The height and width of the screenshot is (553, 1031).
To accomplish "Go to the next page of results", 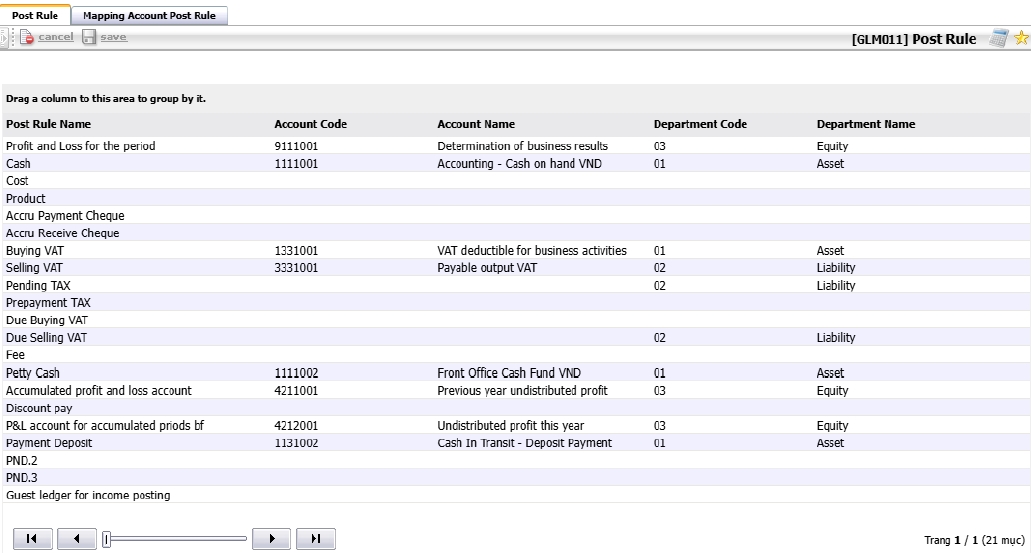I will (271, 539).
